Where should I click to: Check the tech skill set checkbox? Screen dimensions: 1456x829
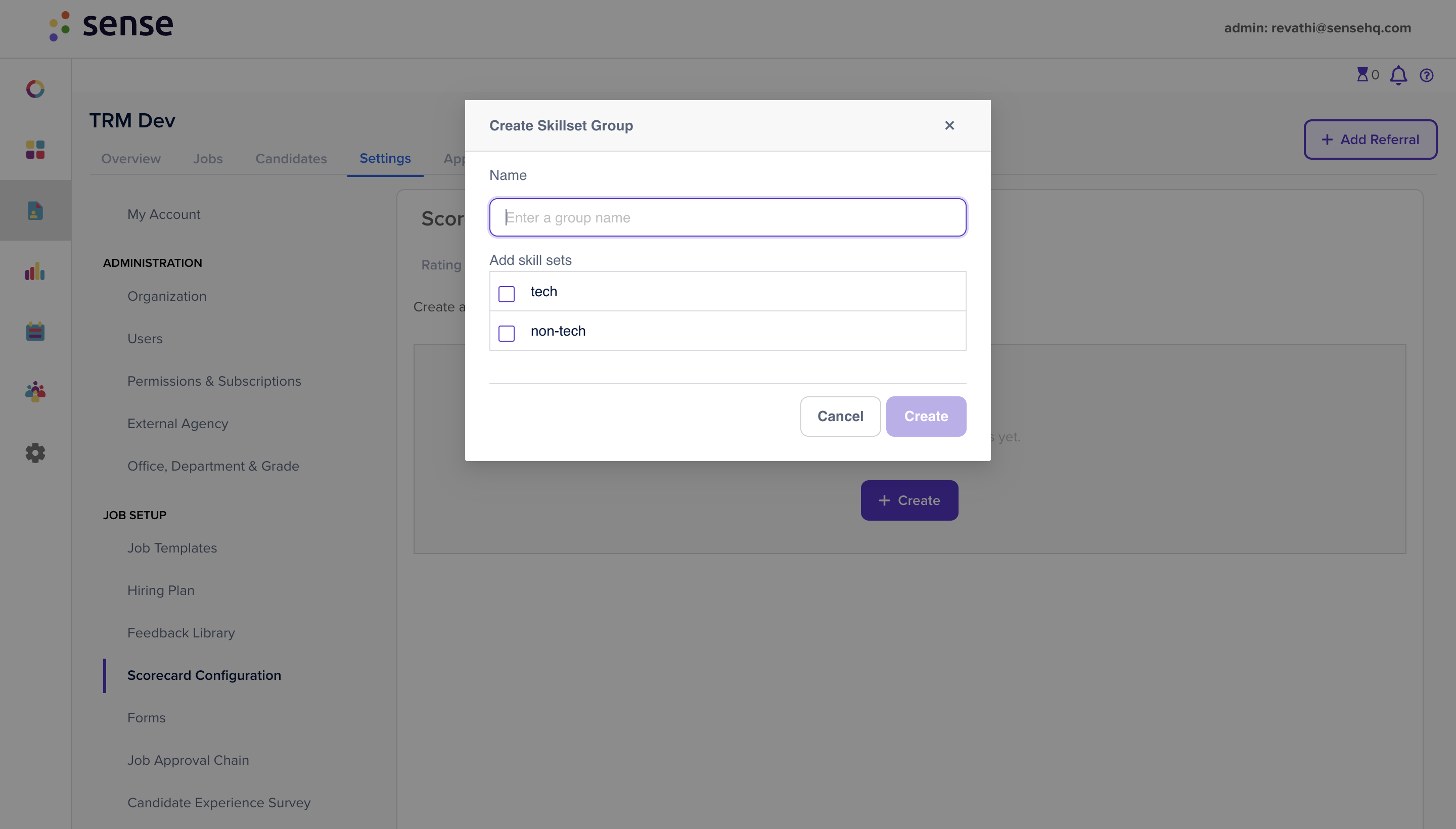click(x=506, y=294)
